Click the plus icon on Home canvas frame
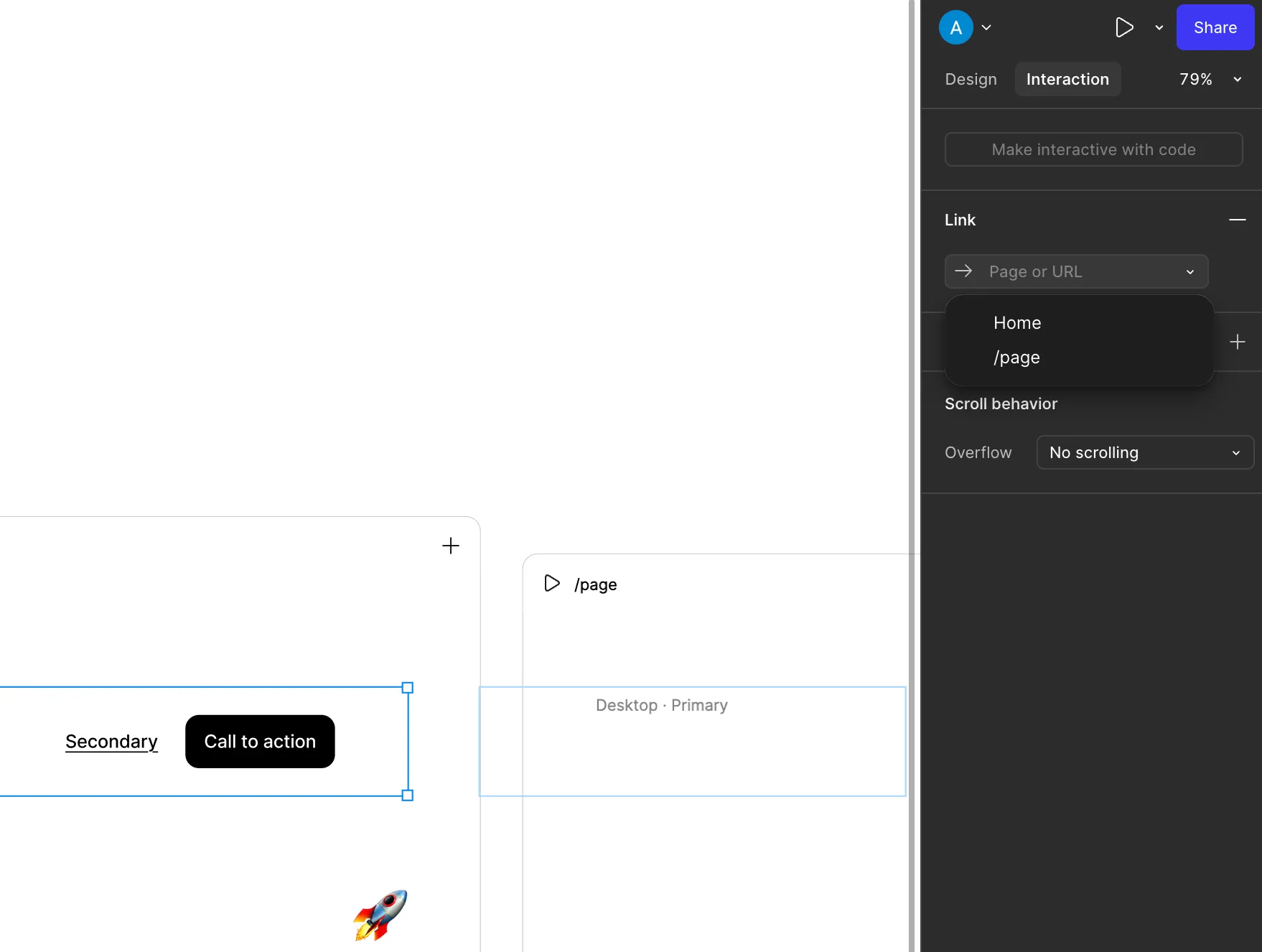1262x952 pixels. pyautogui.click(x=450, y=546)
